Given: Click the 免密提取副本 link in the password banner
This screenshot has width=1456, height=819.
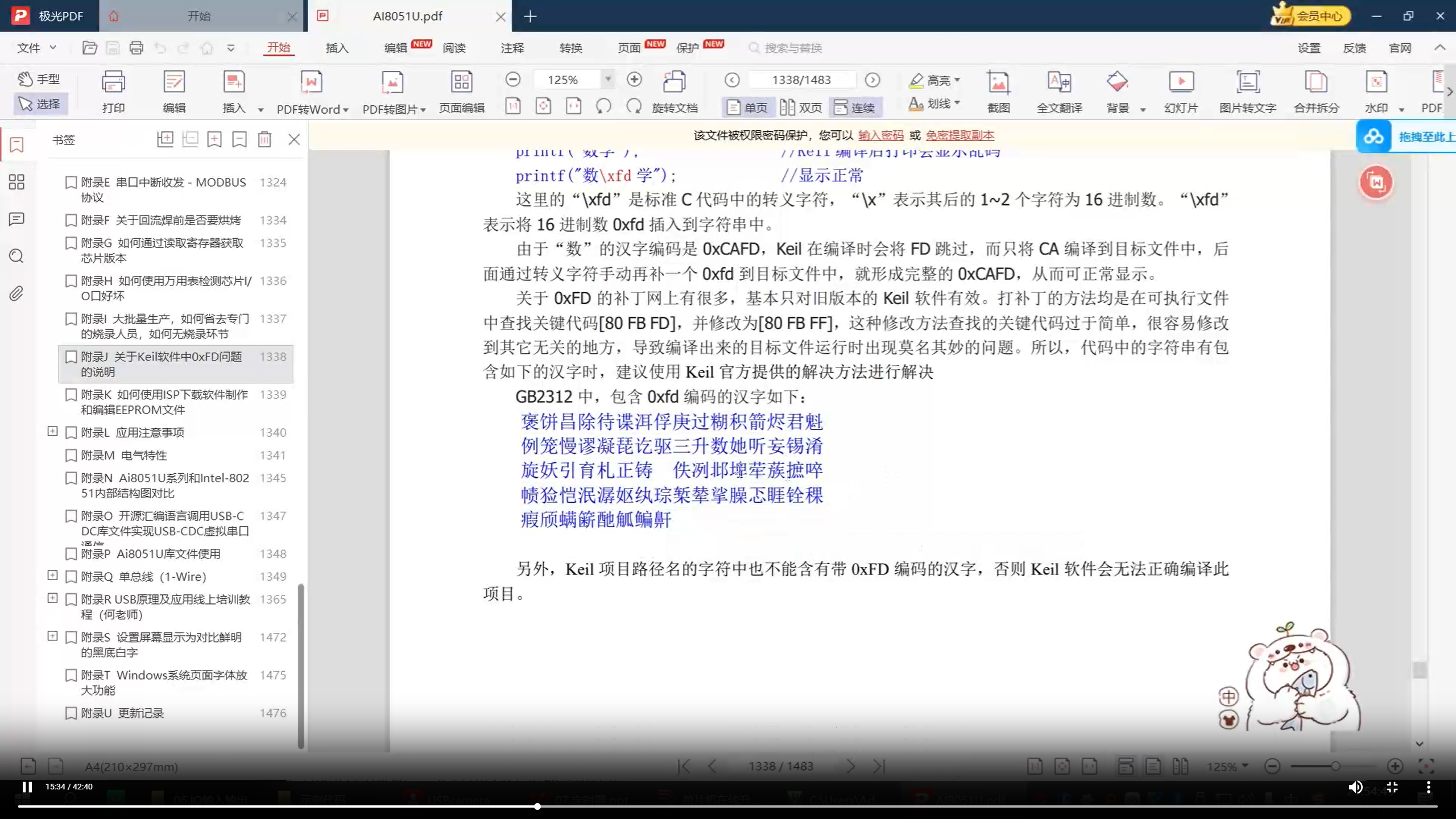Looking at the screenshot, I should pos(959,135).
